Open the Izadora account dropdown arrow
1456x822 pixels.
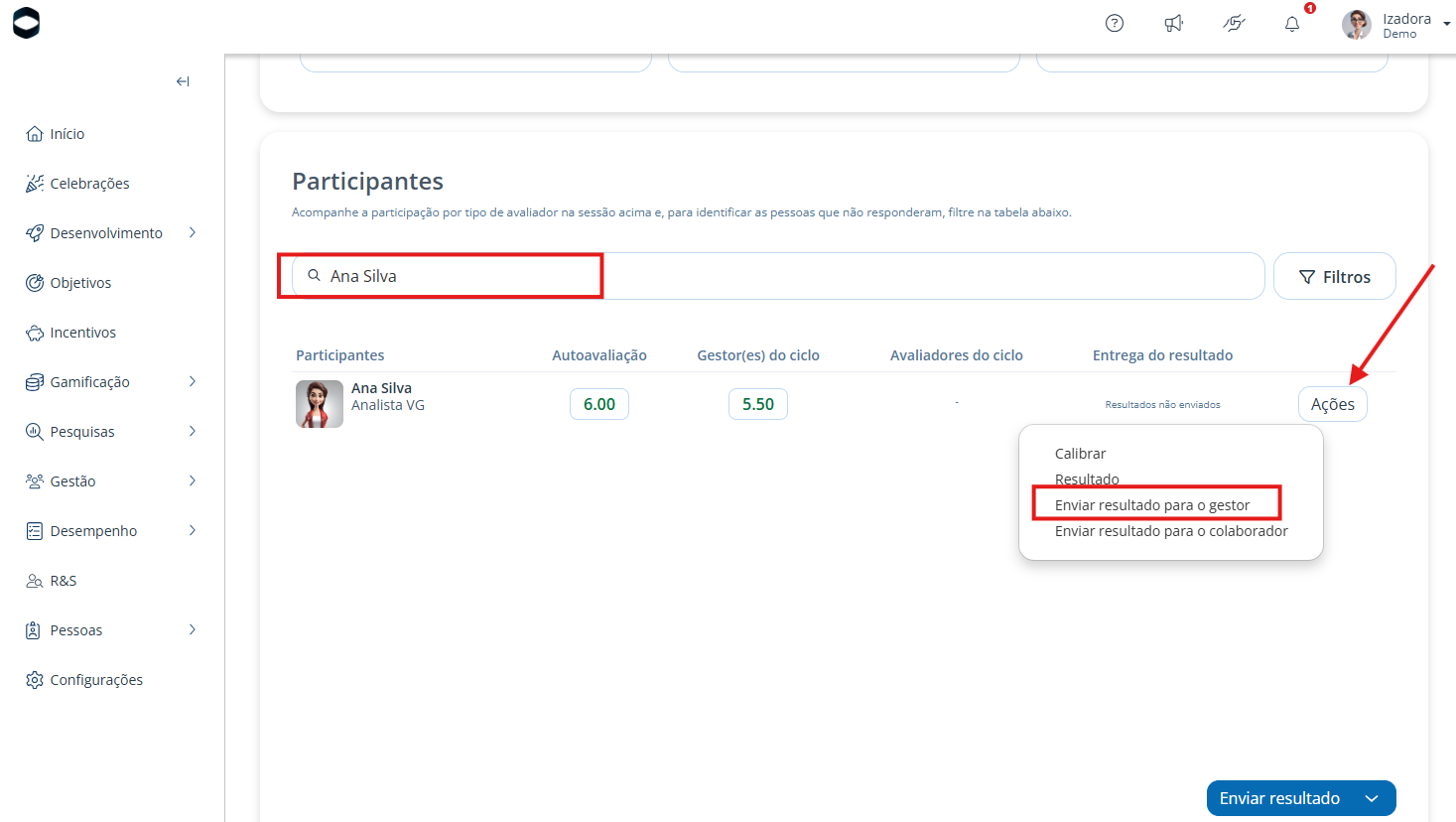tap(1447, 24)
